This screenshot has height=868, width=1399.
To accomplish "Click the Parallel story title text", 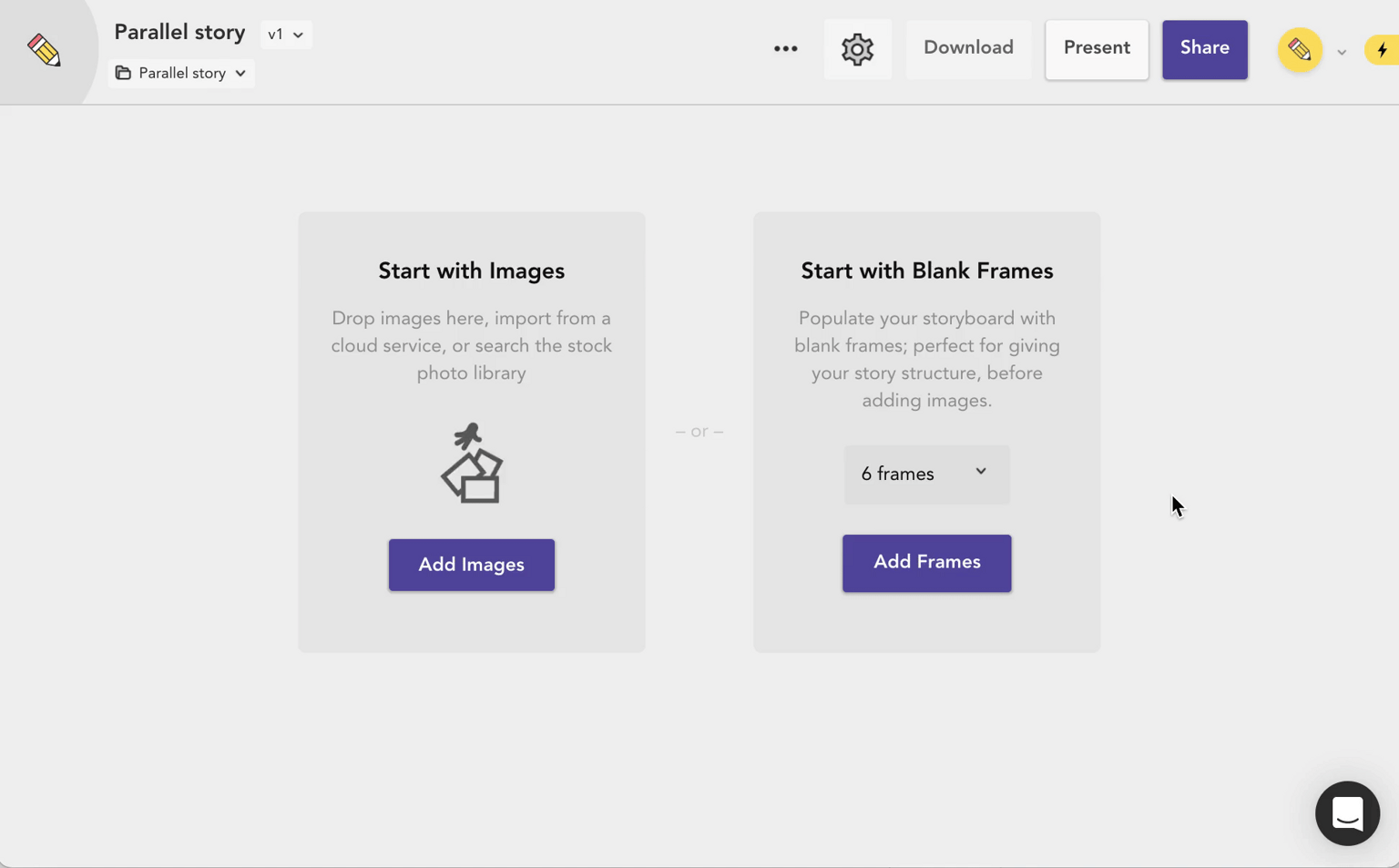I will click(x=179, y=33).
